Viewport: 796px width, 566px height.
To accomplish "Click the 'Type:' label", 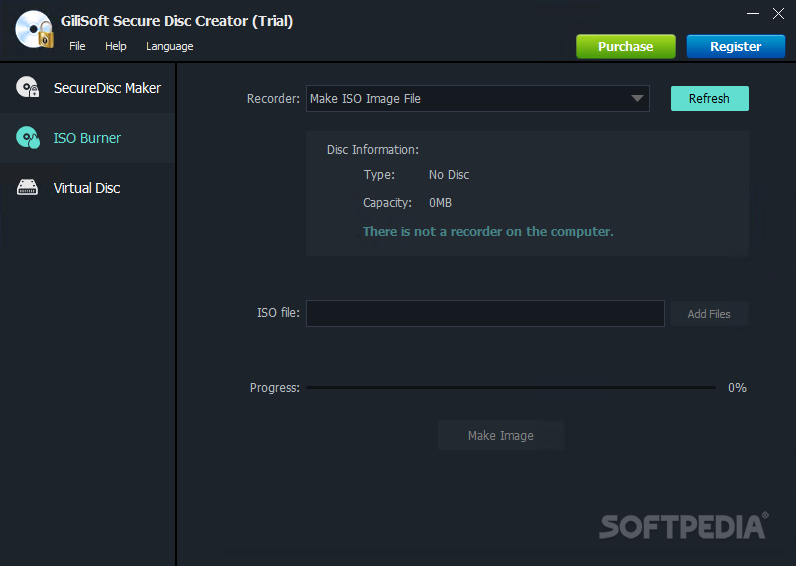I will [x=379, y=175].
